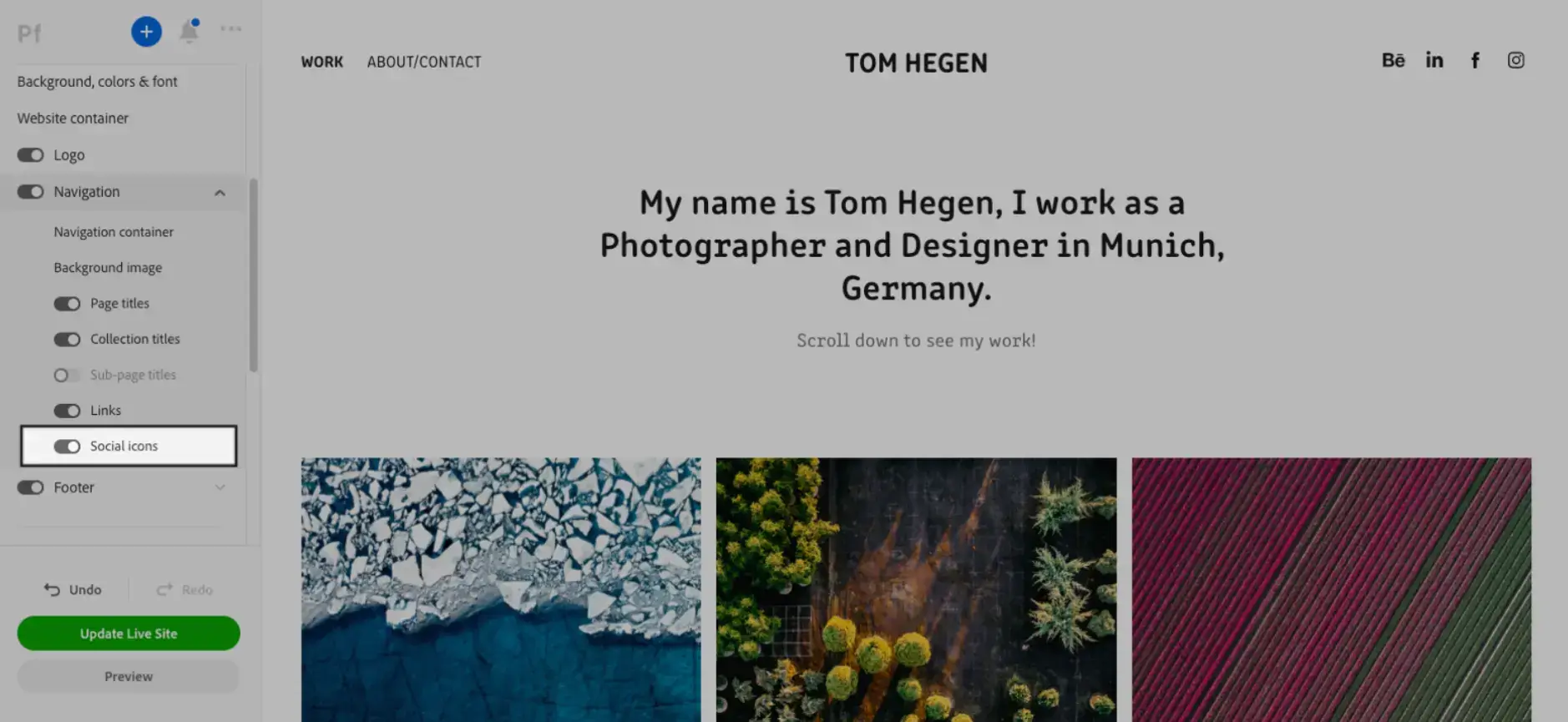This screenshot has height=722, width=1568.
Task: Collapse the Navigation section chevron
Action: point(220,193)
